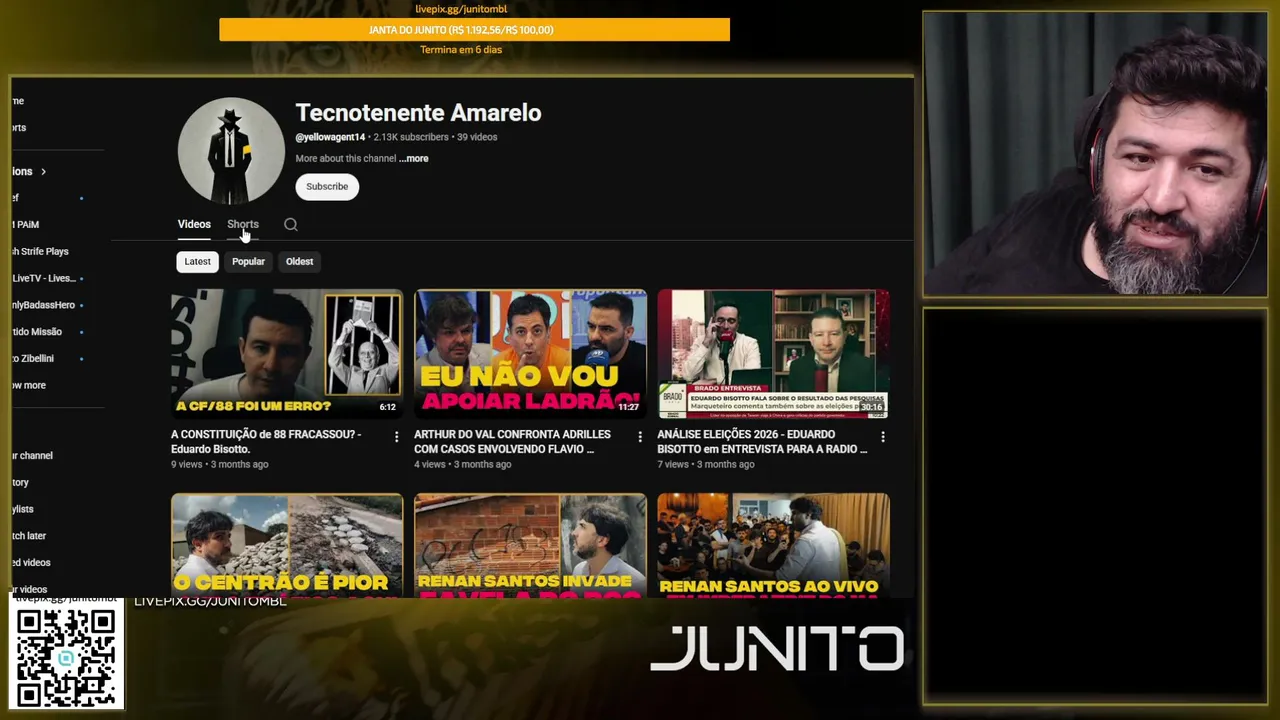Select the Popular sort chip
Screen dimensions: 1280x720
tap(248, 262)
